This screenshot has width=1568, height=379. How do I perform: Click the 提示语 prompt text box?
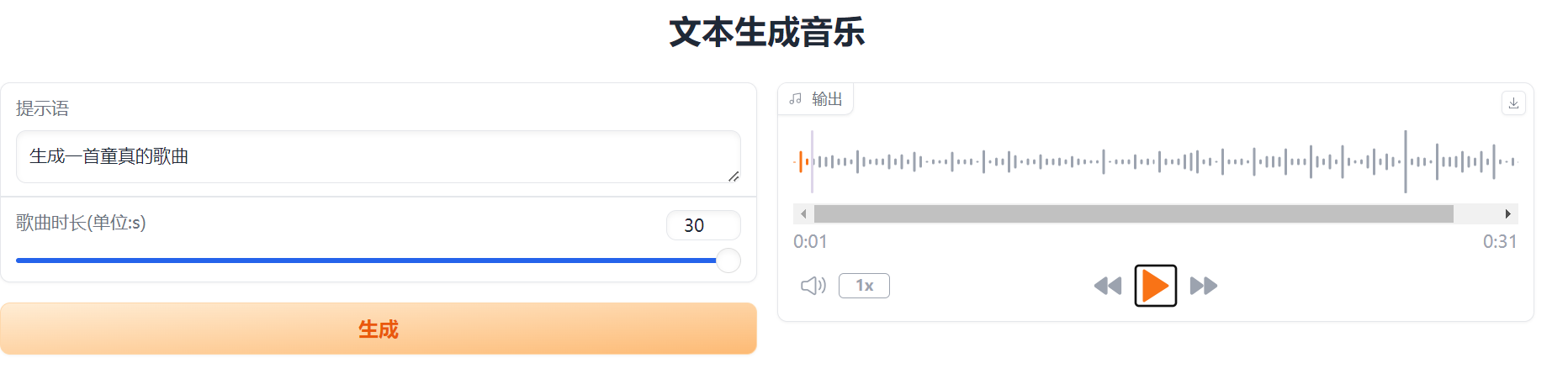(378, 156)
